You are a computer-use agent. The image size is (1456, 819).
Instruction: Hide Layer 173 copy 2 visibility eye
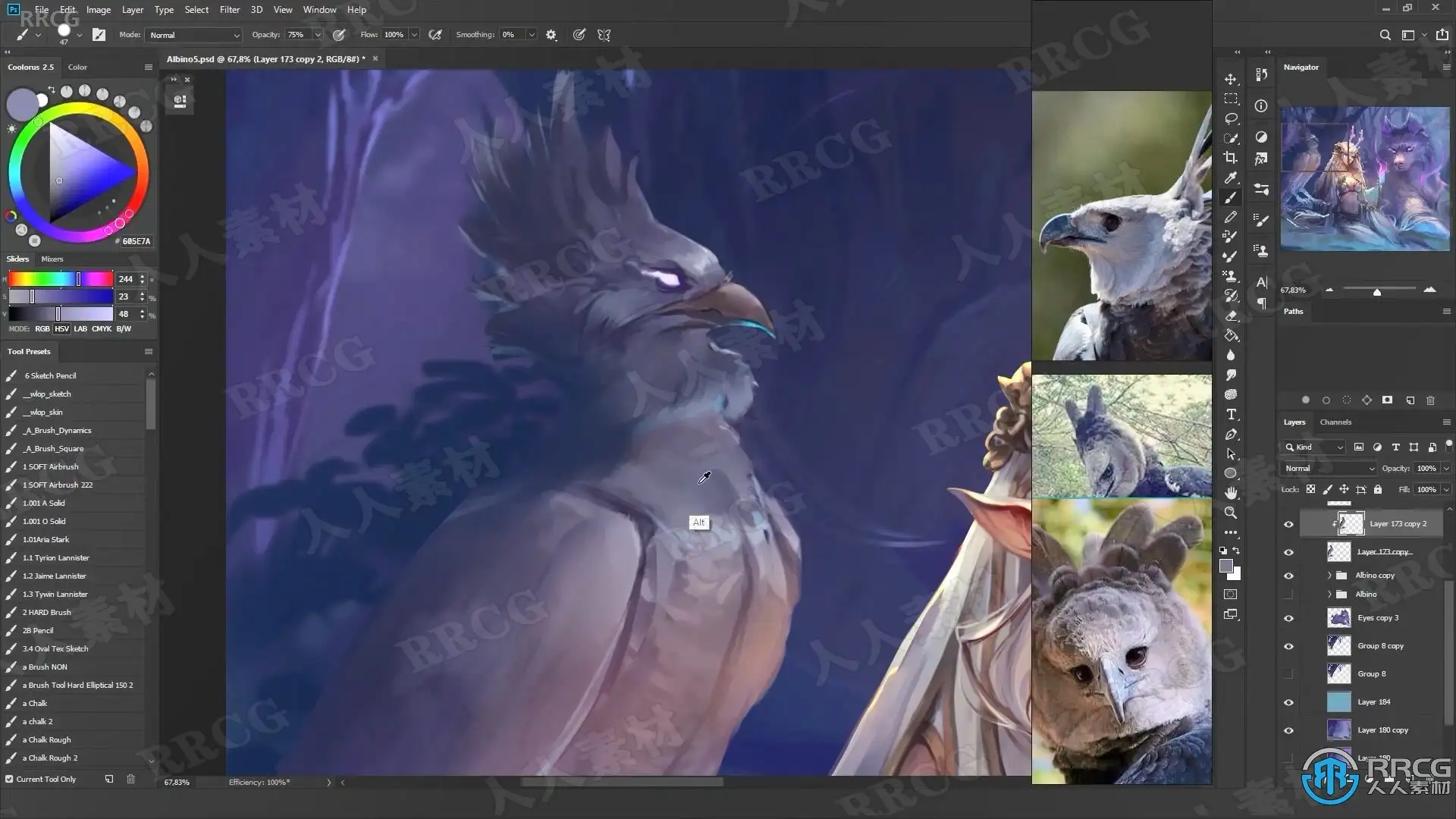coord(1288,524)
